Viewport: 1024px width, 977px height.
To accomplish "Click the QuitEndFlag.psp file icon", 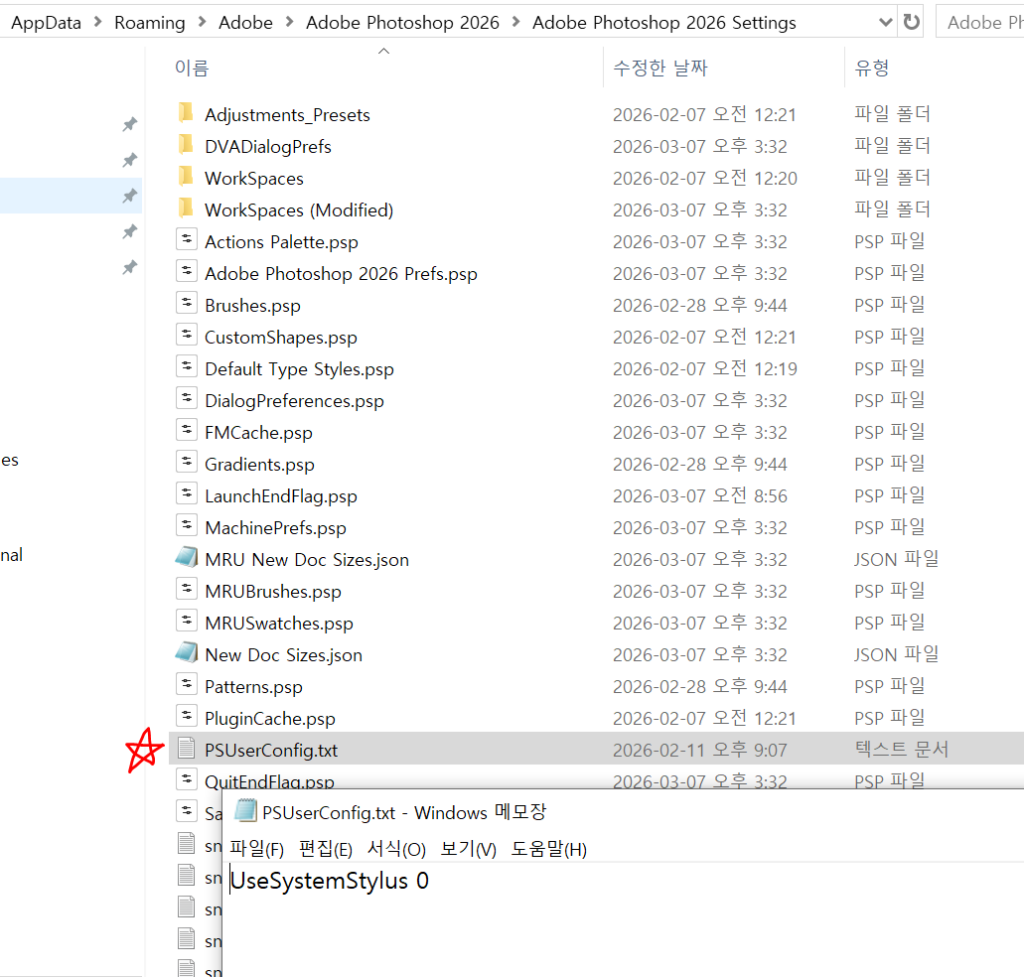I will click(187, 780).
